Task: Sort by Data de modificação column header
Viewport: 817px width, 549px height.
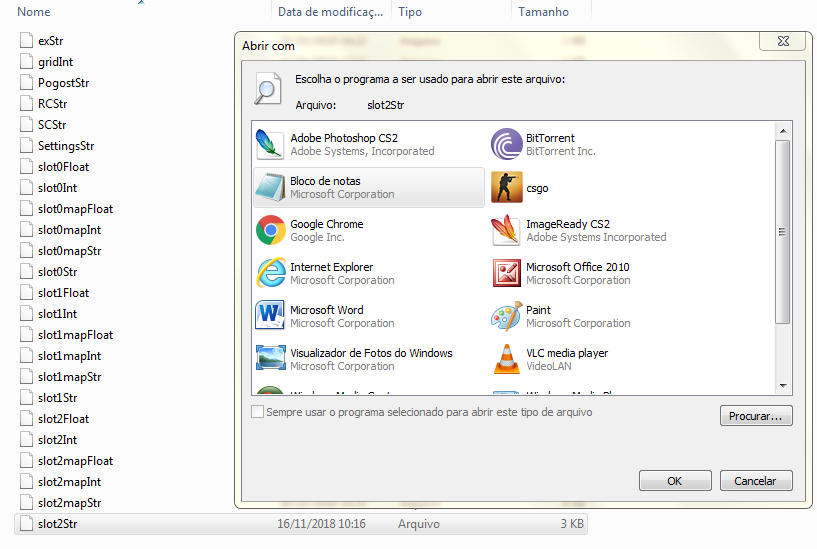Action: click(x=330, y=11)
